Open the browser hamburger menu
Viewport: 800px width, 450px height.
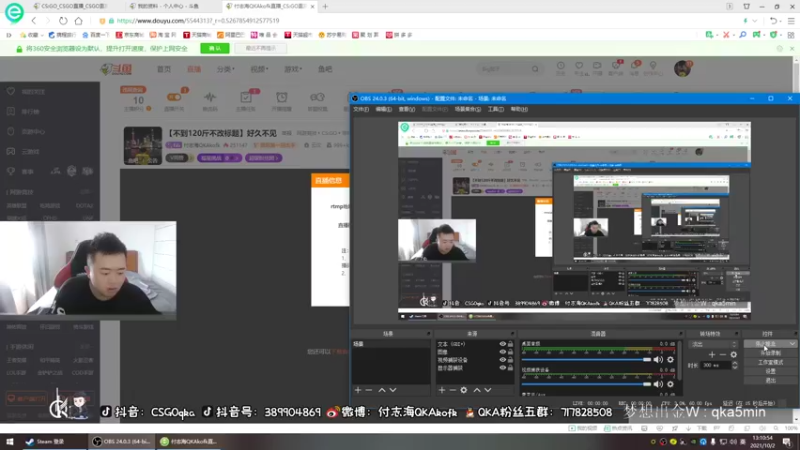coord(791,21)
